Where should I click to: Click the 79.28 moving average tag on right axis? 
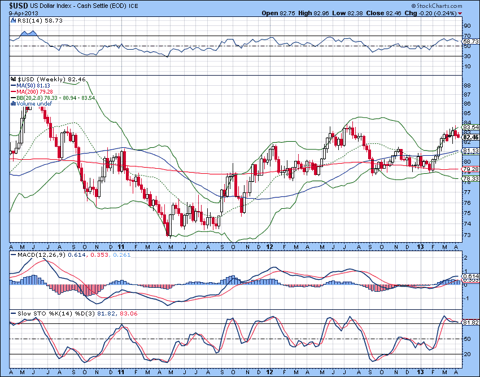tap(471, 170)
